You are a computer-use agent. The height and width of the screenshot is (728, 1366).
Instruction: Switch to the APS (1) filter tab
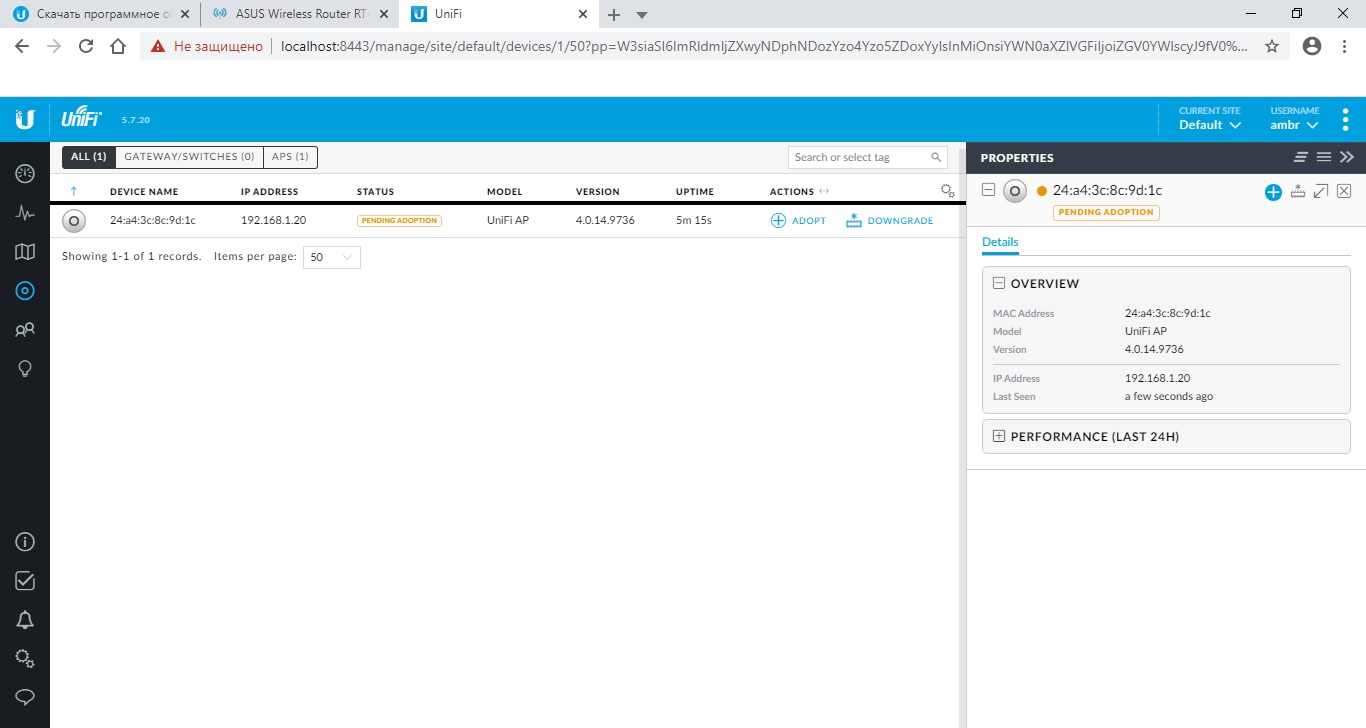[x=290, y=157]
